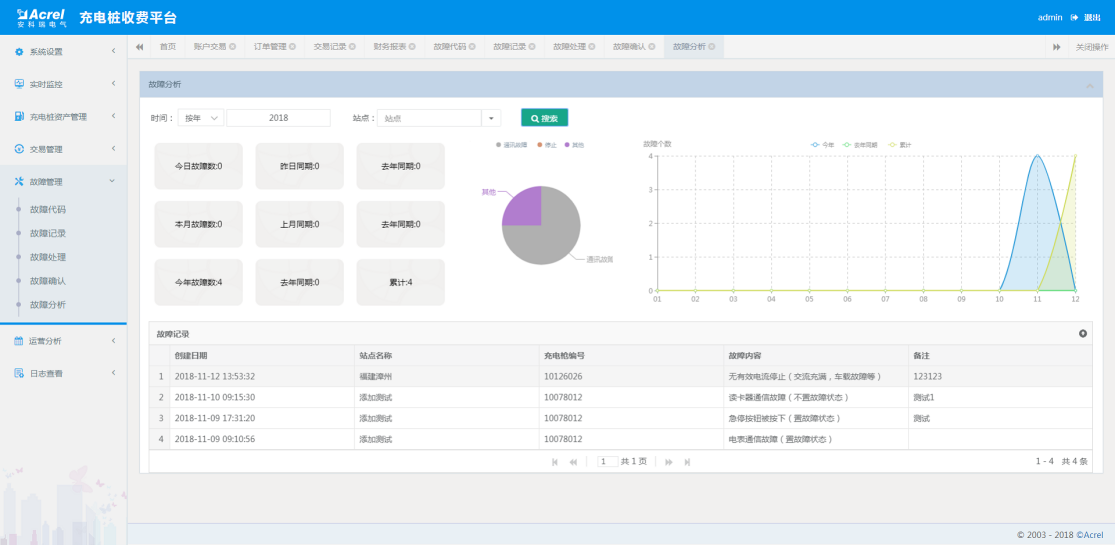This screenshot has width=1115, height=545.
Task: Click the 日志查看 log icon
Action: tap(19, 373)
